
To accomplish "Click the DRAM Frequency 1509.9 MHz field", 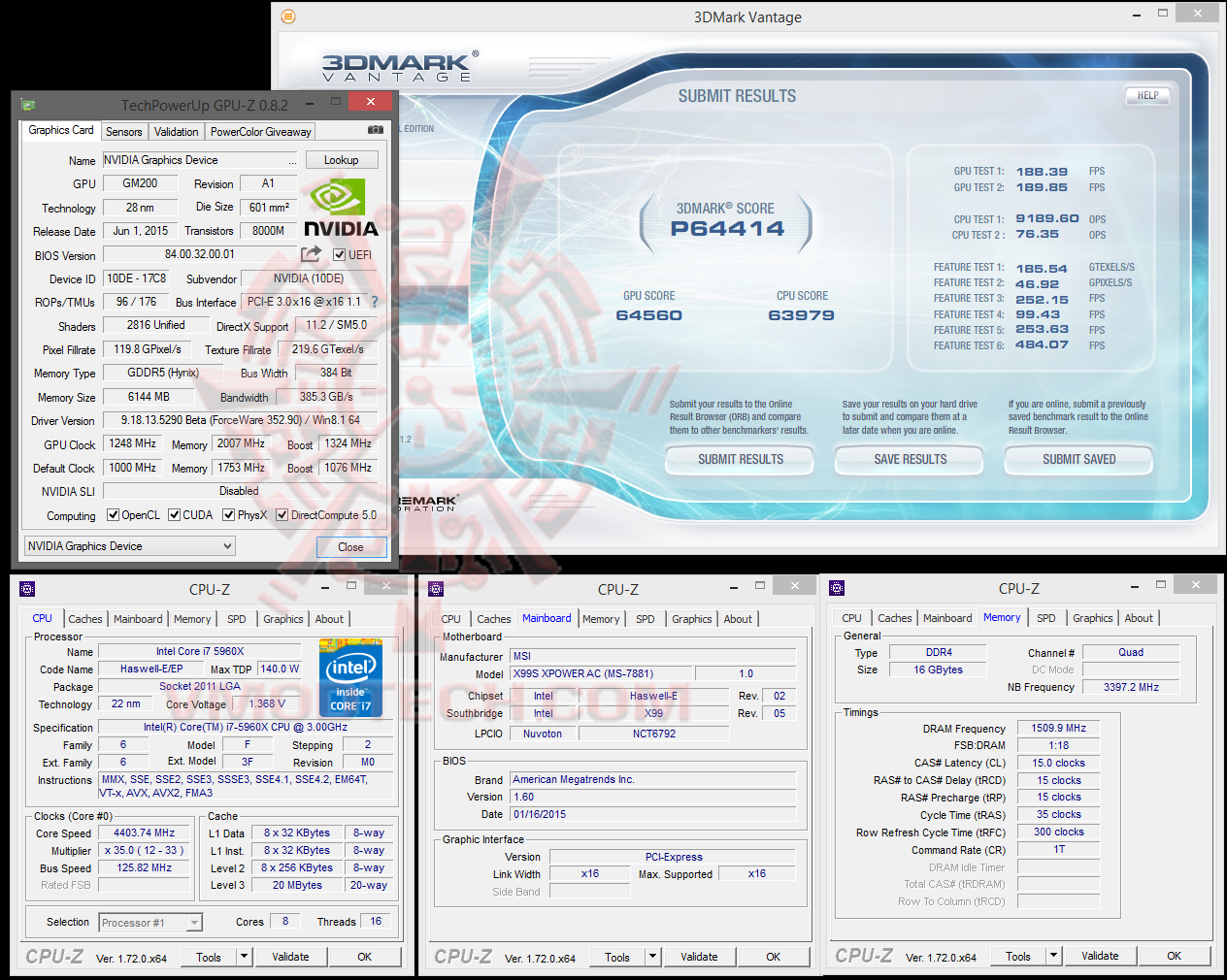I will 1058,728.
